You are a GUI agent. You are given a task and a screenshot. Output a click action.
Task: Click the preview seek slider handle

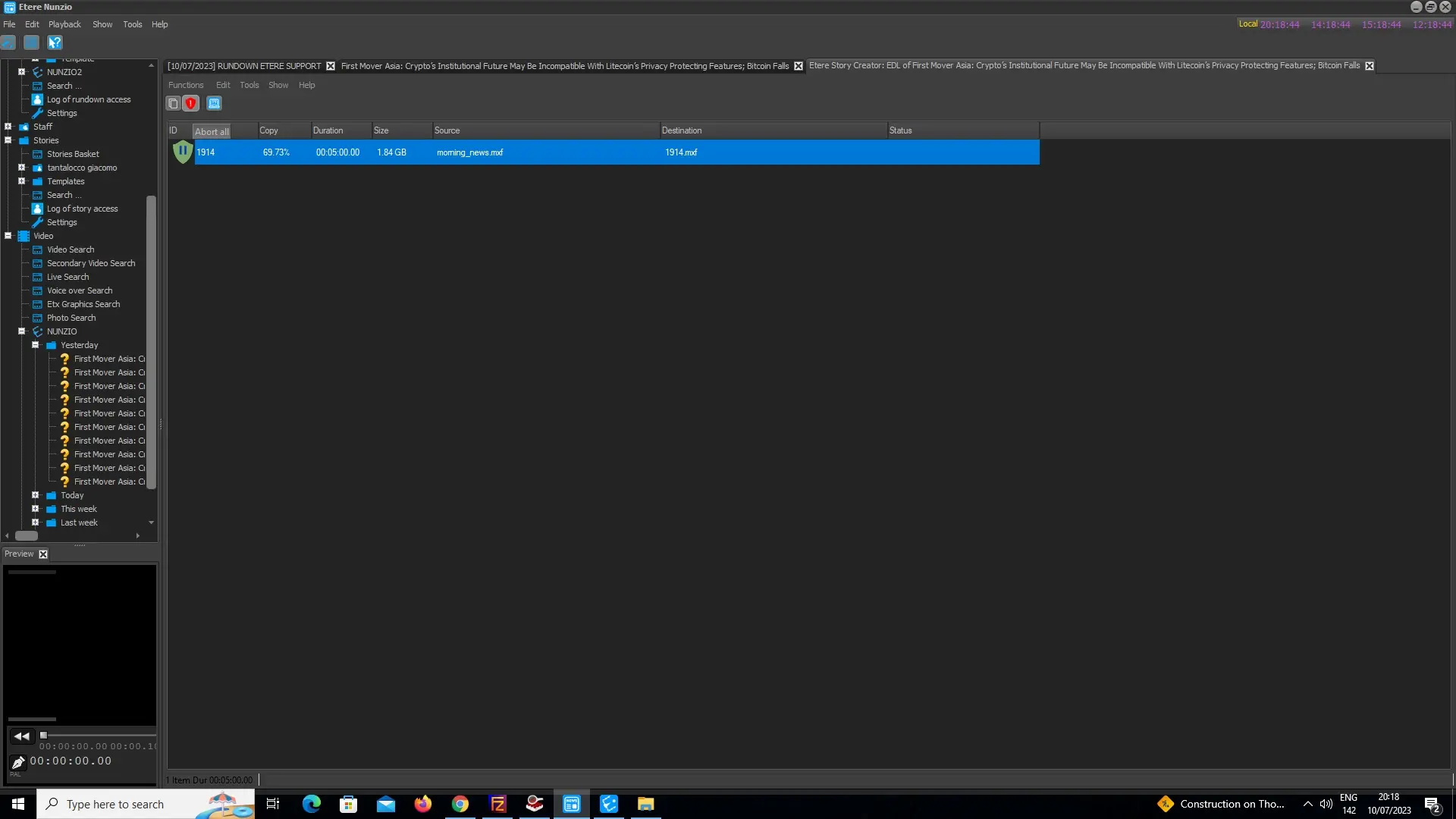[x=43, y=736]
